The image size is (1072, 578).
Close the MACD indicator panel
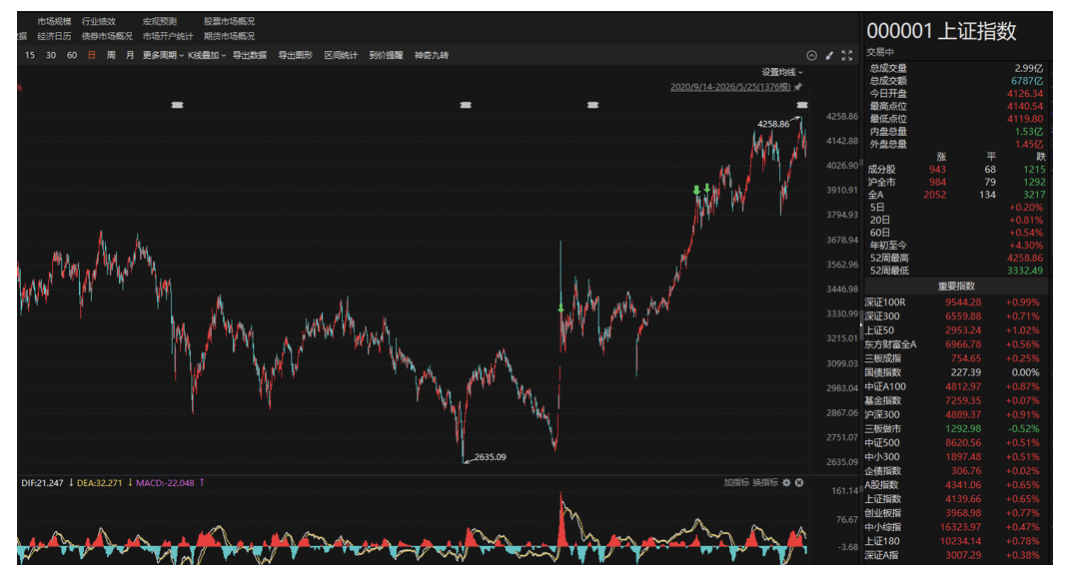pyautogui.click(x=799, y=483)
